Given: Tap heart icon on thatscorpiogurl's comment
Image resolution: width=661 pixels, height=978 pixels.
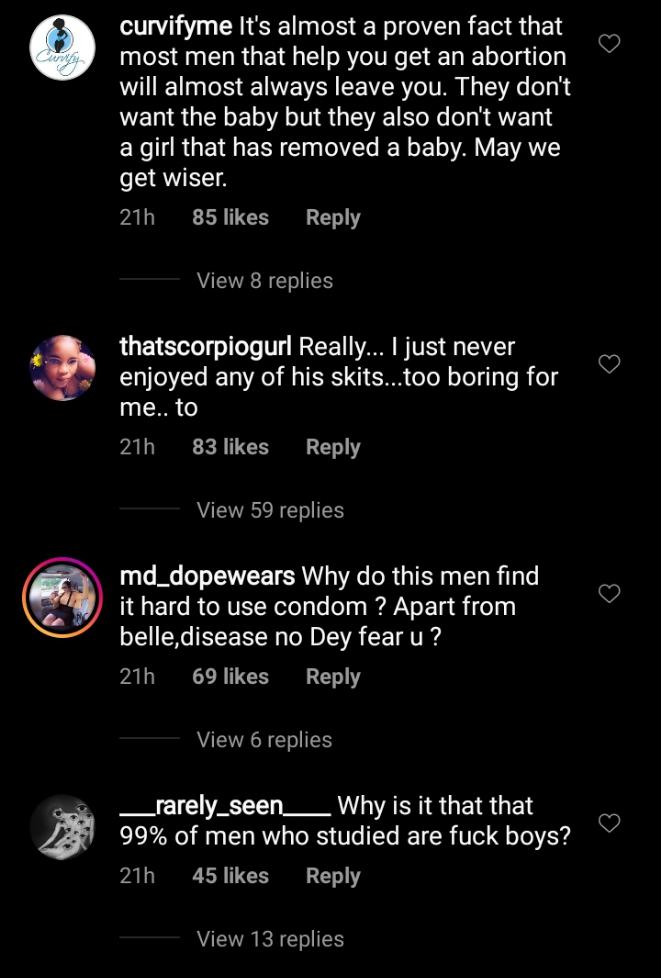Looking at the screenshot, I should tap(609, 364).
